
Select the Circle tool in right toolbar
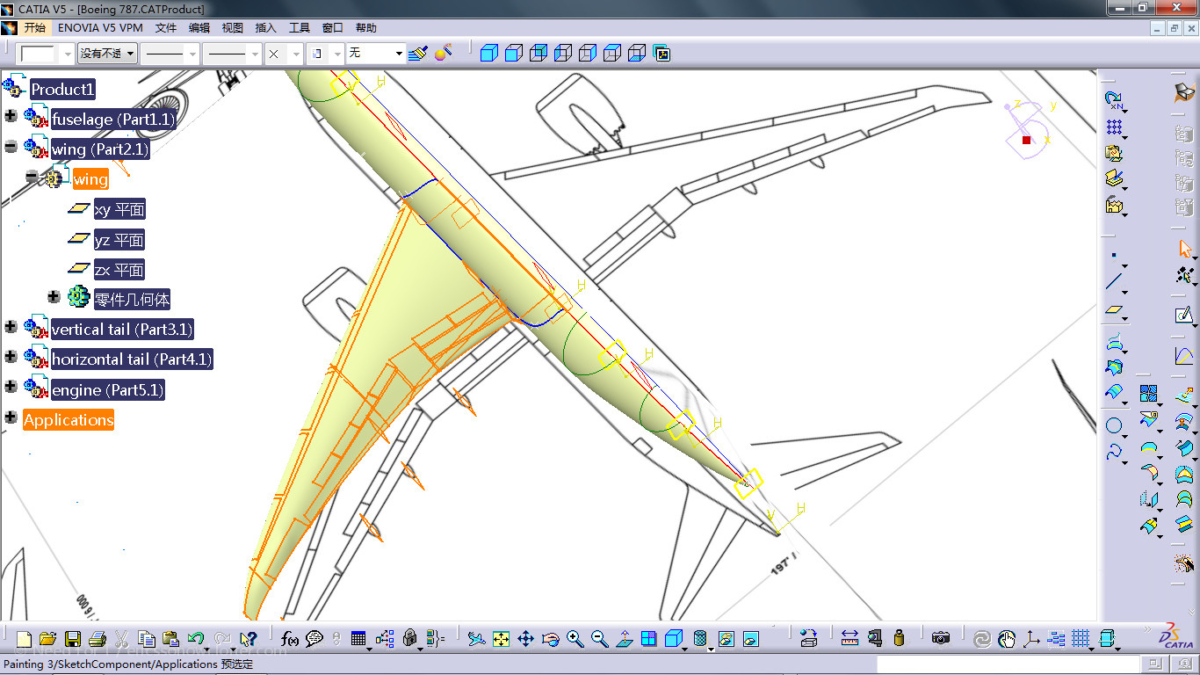1114,426
